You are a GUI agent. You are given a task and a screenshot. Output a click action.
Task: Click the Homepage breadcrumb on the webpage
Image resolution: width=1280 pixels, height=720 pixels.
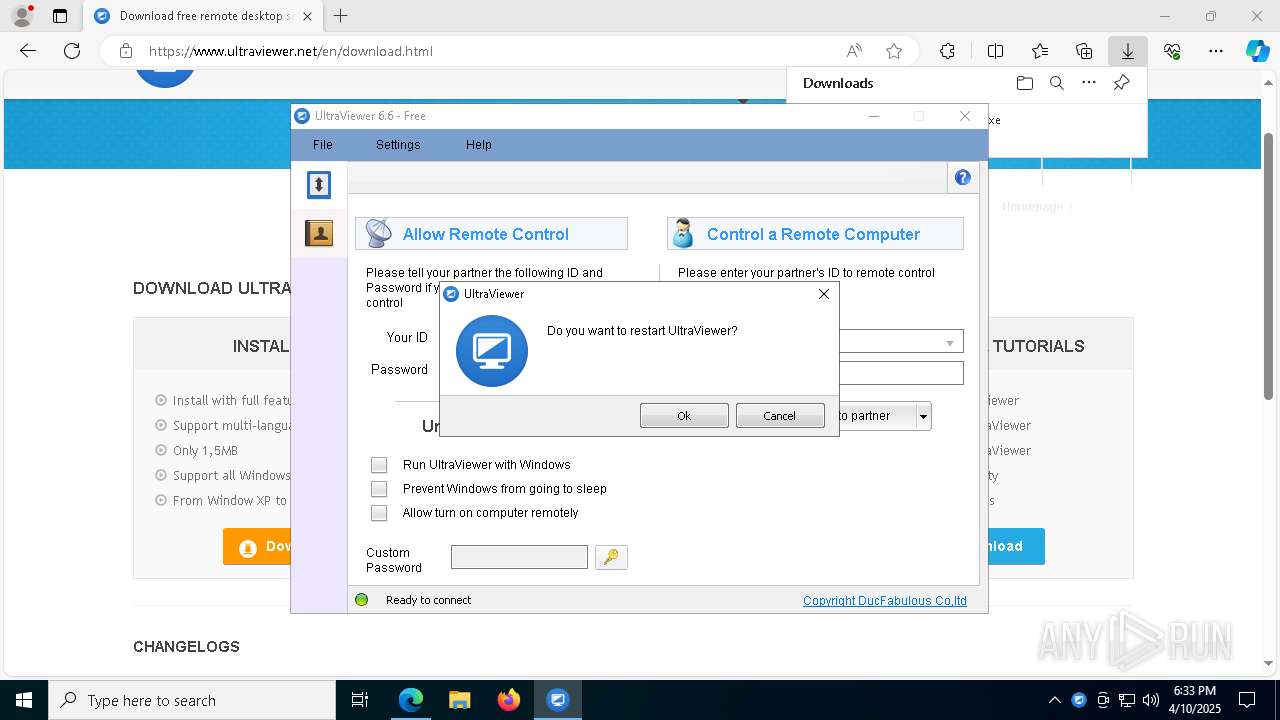pos(1032,207)
